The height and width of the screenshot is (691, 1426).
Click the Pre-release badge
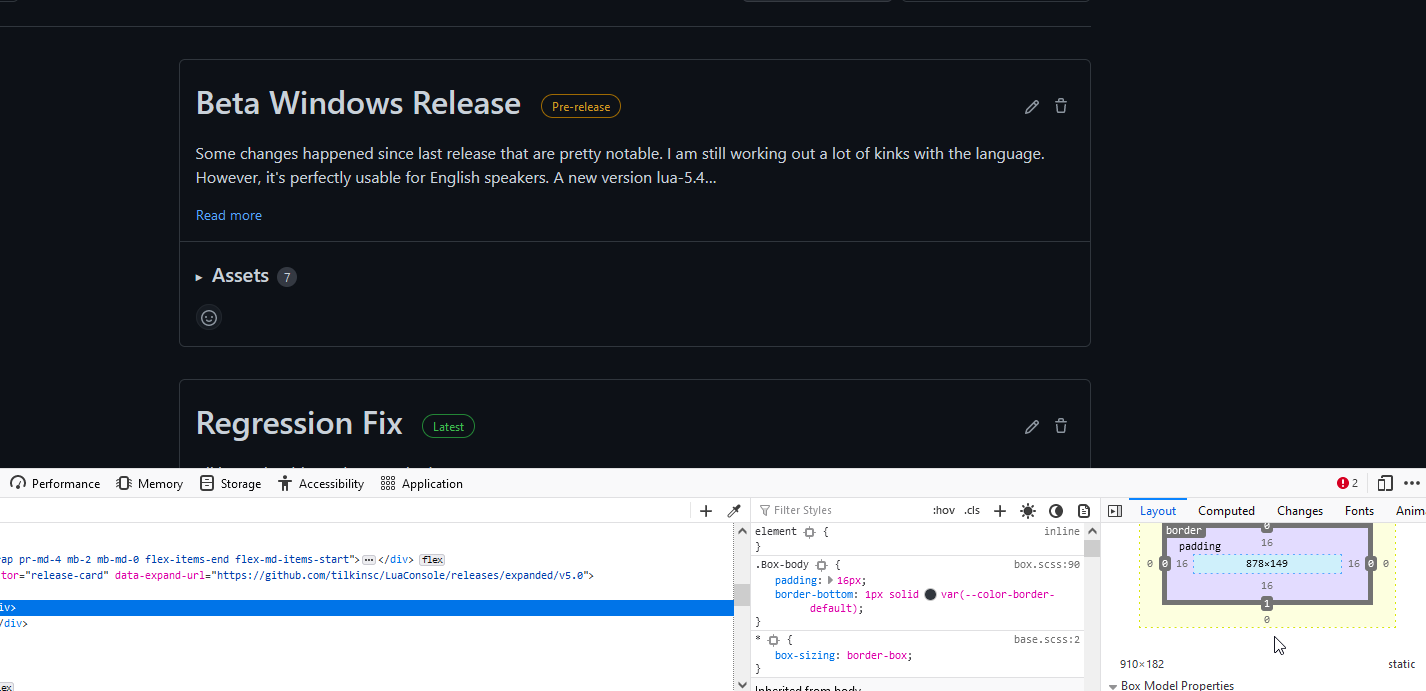[x=581, y=106]
